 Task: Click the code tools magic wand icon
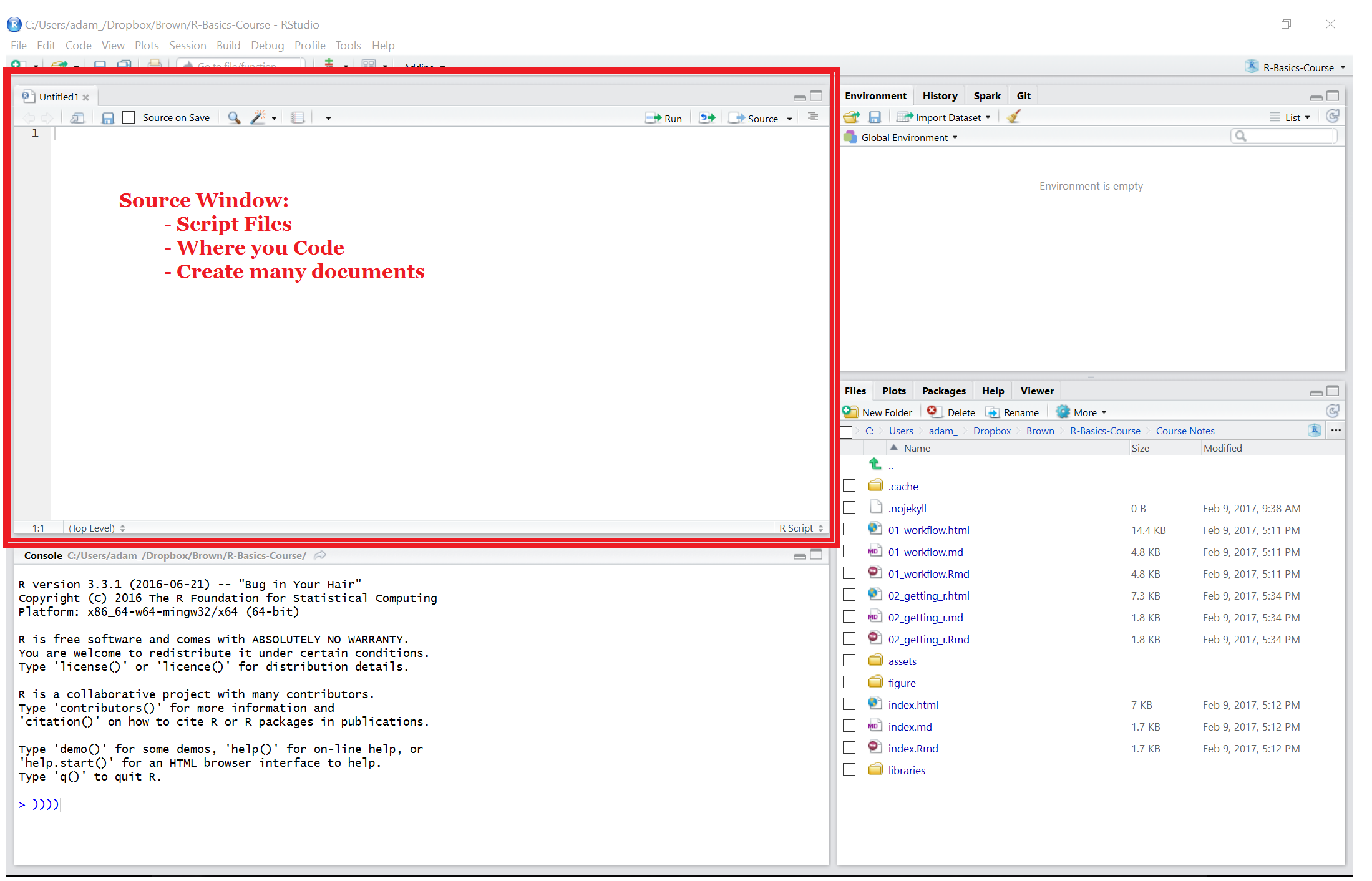pos(258,118)
